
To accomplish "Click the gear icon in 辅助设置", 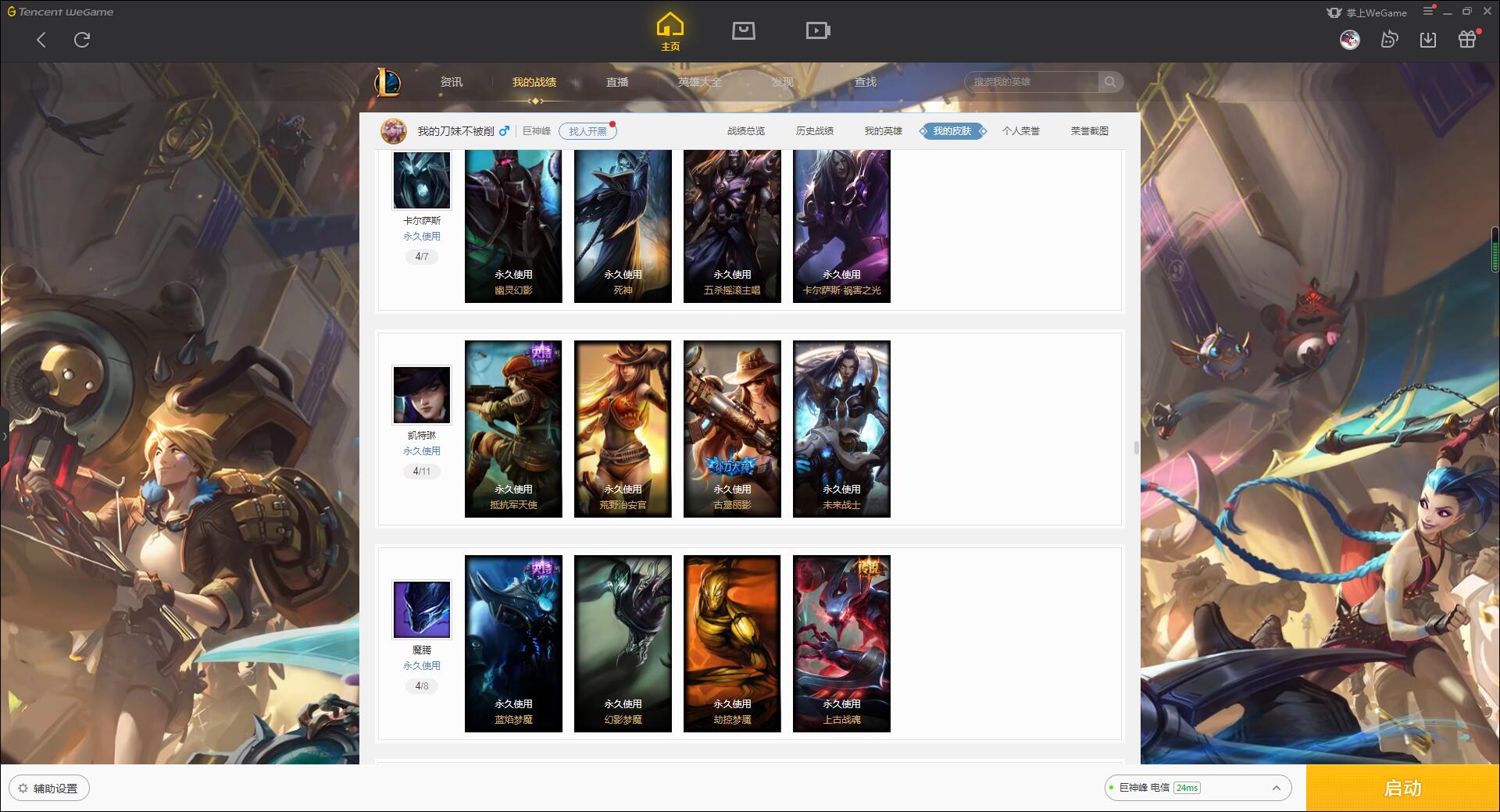I will [23, 789].
